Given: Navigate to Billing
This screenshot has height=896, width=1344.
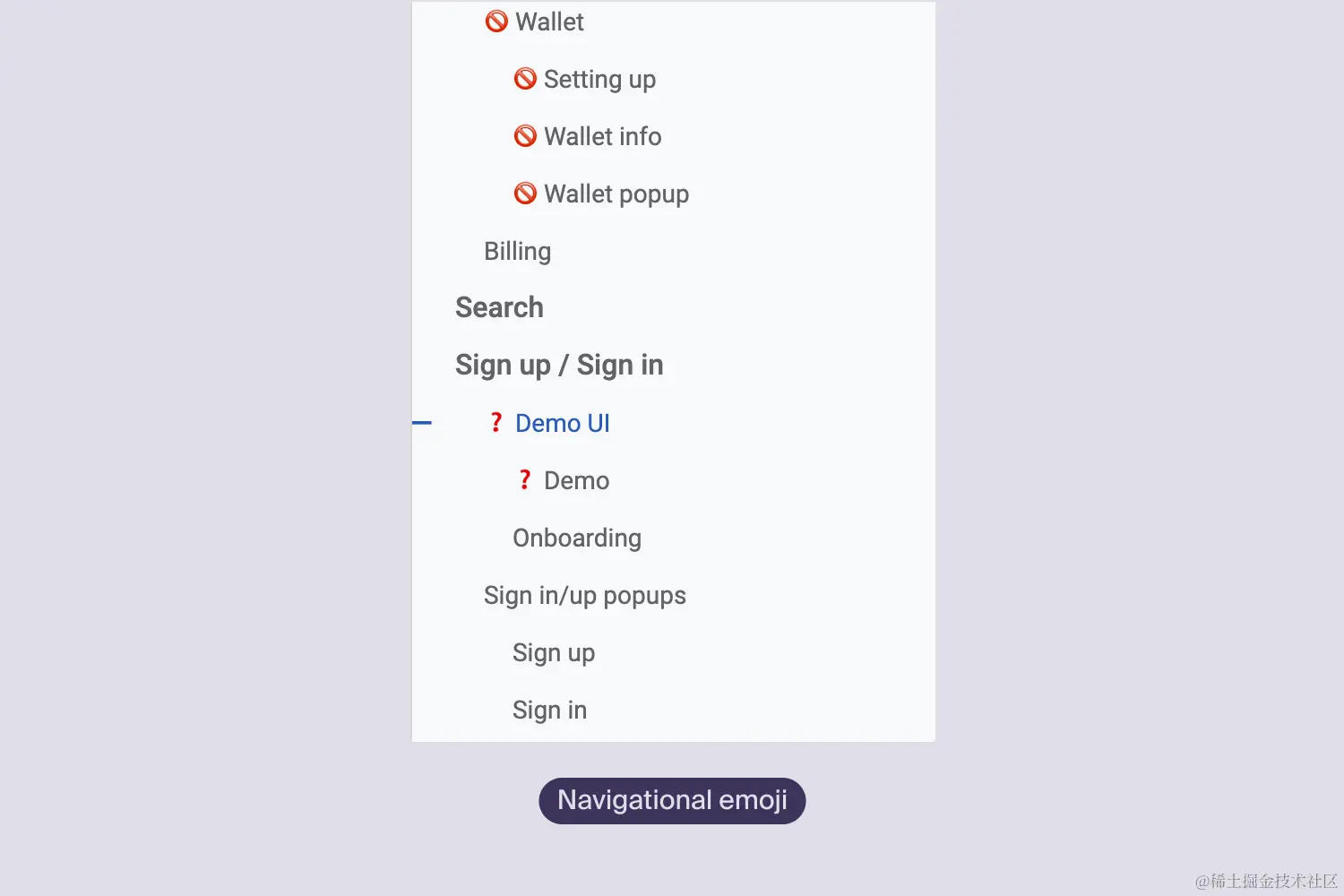Looking at the screenshot, I should (517, 251).
